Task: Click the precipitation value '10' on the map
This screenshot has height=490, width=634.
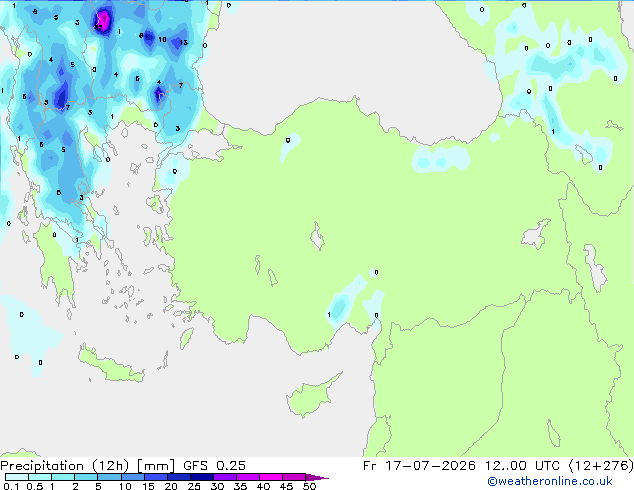Action: [162, 39]
